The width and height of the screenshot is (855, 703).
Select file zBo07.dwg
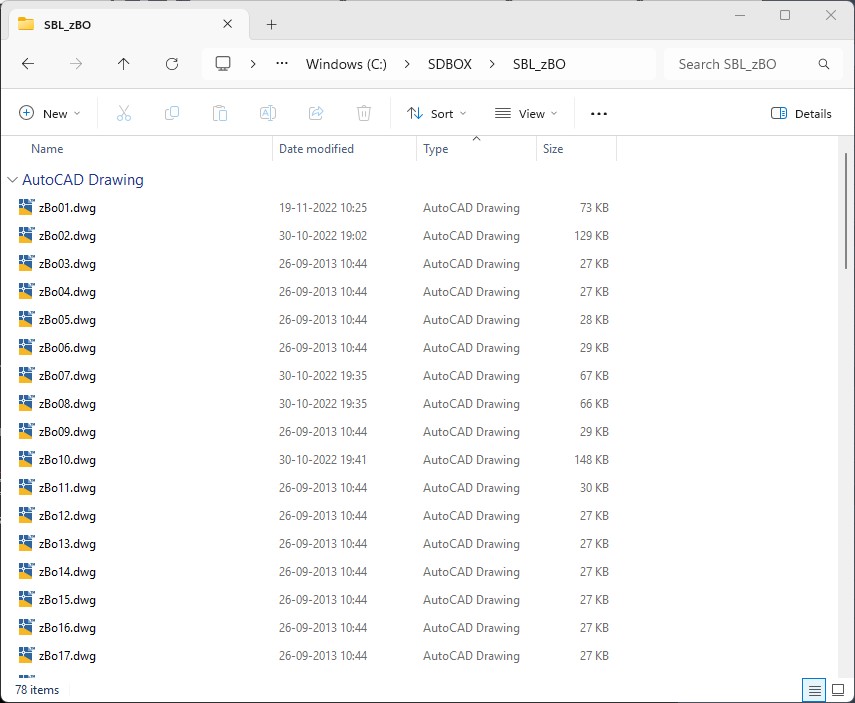pos(67,375)
